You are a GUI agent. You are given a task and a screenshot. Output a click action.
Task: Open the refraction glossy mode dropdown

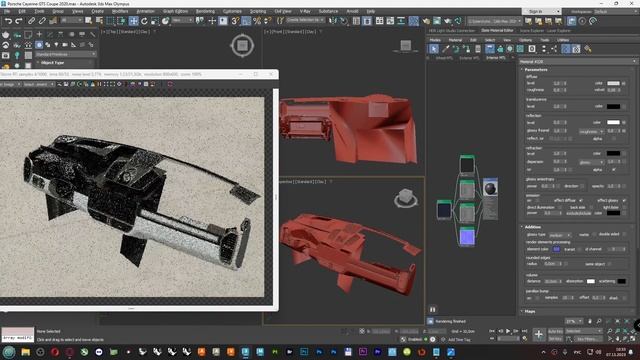click(591, 162)
